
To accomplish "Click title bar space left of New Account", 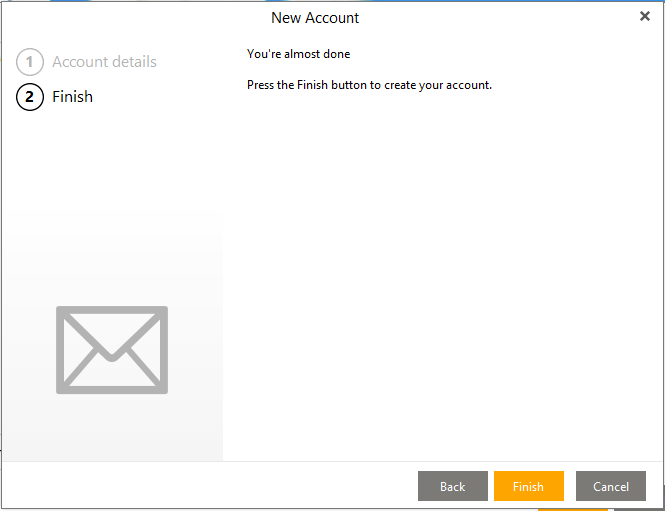I will coord(130,18).
